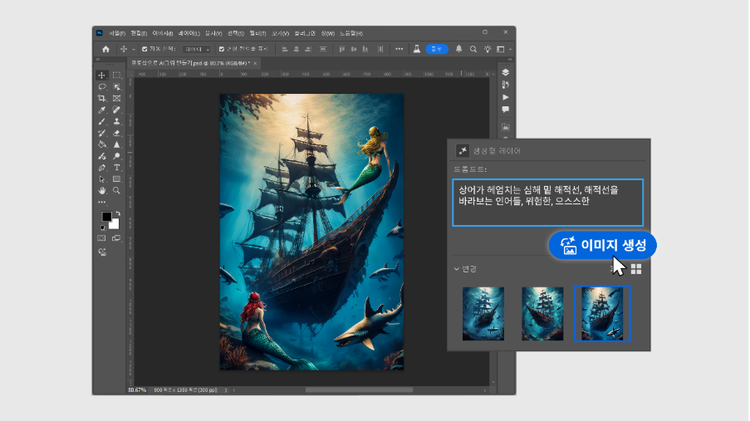
Task: Switch to the AI그림 만들기.psd document tab
Action: 190,63
